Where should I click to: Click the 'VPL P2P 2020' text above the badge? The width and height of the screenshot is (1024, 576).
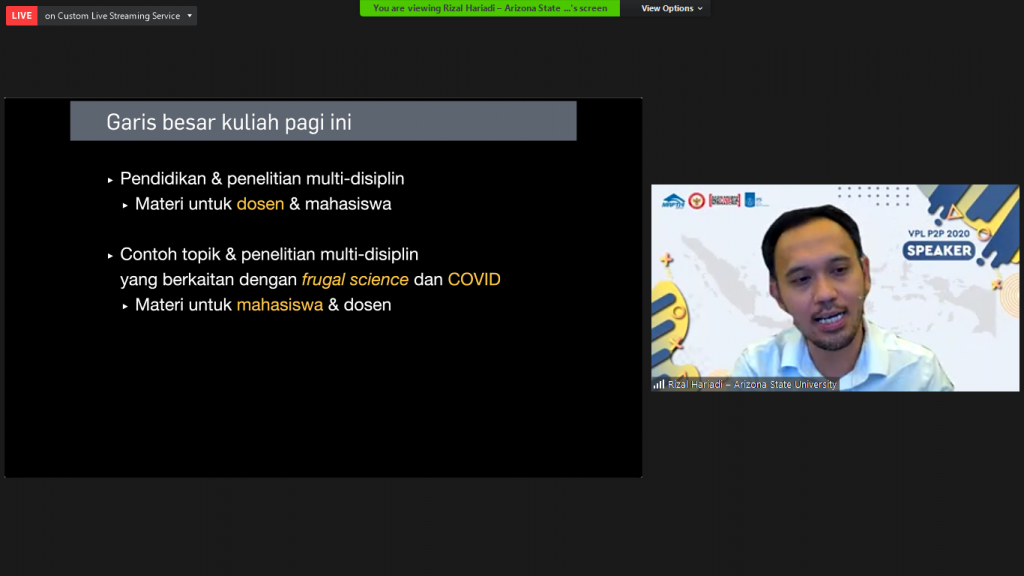point(939,232)
